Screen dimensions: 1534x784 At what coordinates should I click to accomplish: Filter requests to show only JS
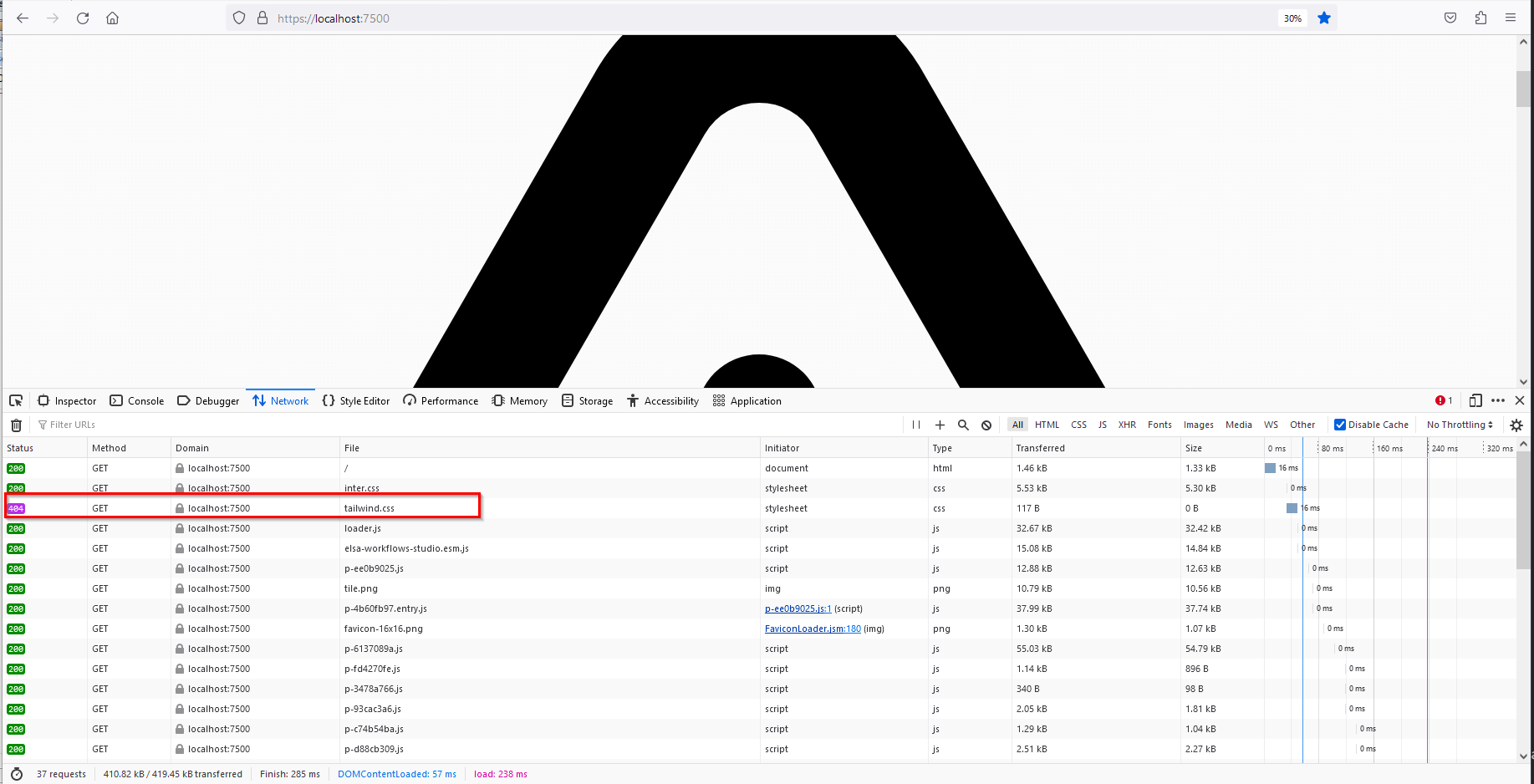1102,425
